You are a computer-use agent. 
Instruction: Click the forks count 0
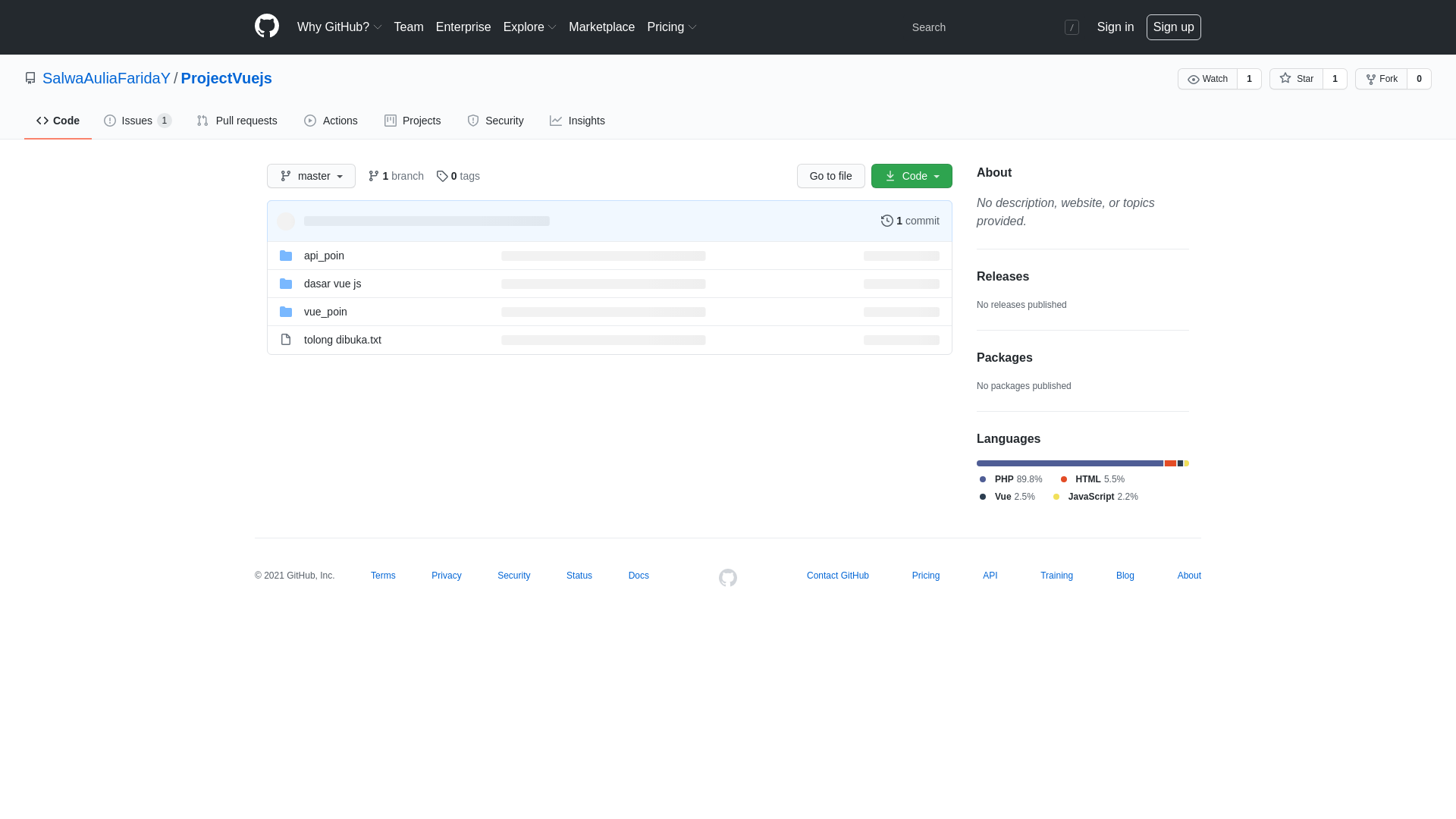pos(1419,79)
